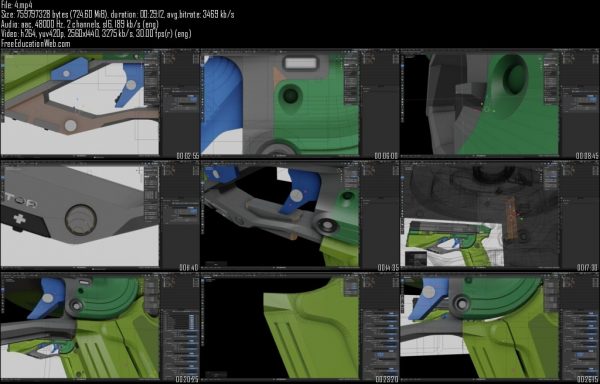Click the 'Audio: aac, 48000 Hz' info line
The width and height of the screenshot is (600, 384).
pyautogui.click(x=80, y=24)
